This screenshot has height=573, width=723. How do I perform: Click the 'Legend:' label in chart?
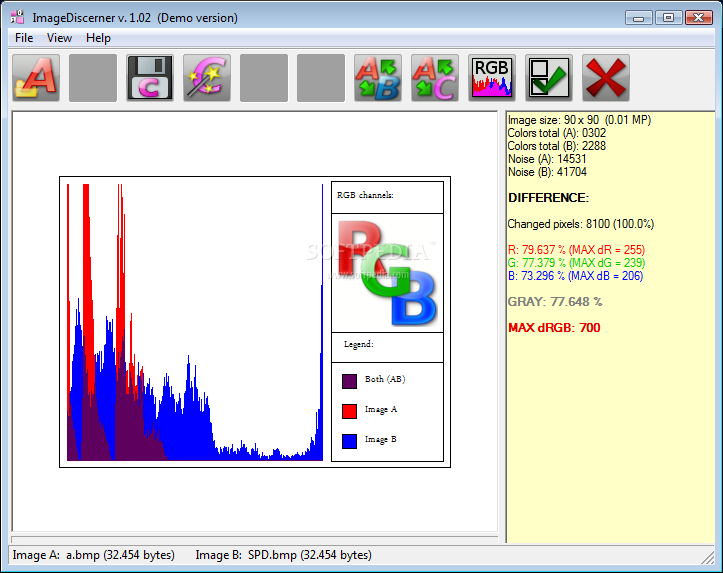pos(358,344)
